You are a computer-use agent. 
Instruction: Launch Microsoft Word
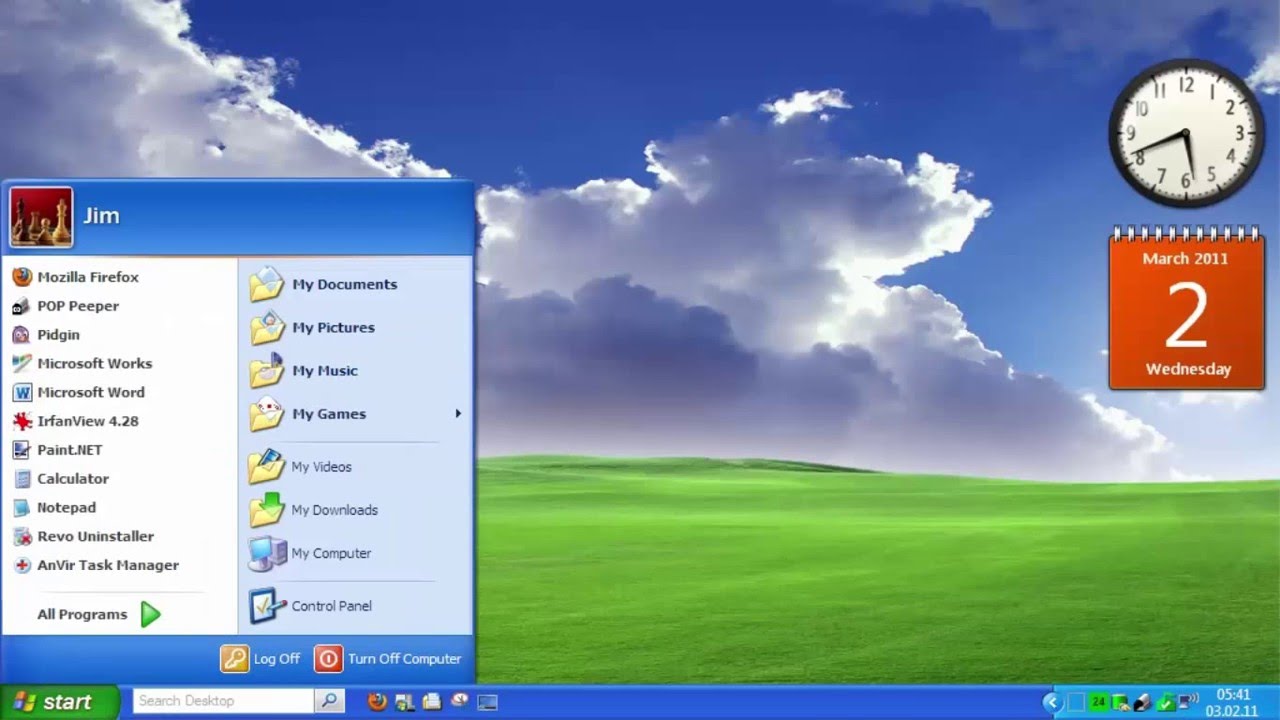pyautogui.click(x=78, y=393)
